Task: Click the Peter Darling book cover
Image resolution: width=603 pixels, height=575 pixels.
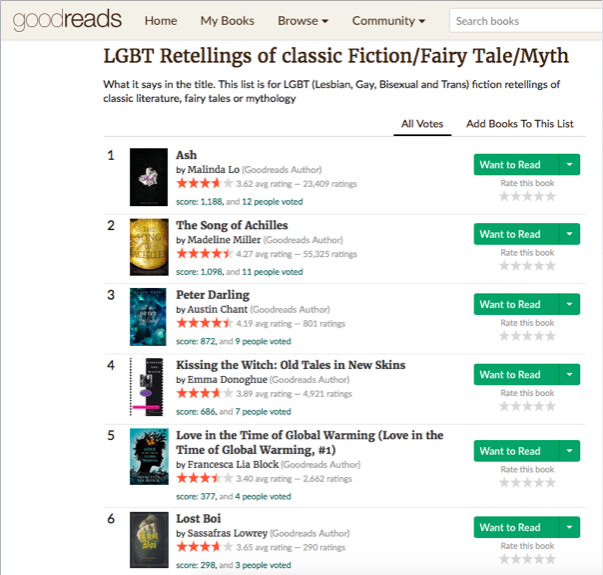Action: [x=148, y=317]
